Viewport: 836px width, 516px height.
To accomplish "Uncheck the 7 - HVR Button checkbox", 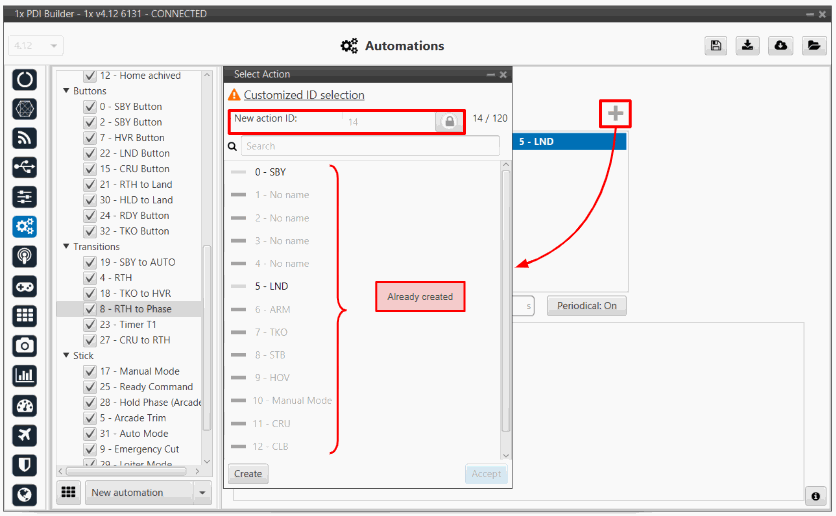I will (90, 138).
